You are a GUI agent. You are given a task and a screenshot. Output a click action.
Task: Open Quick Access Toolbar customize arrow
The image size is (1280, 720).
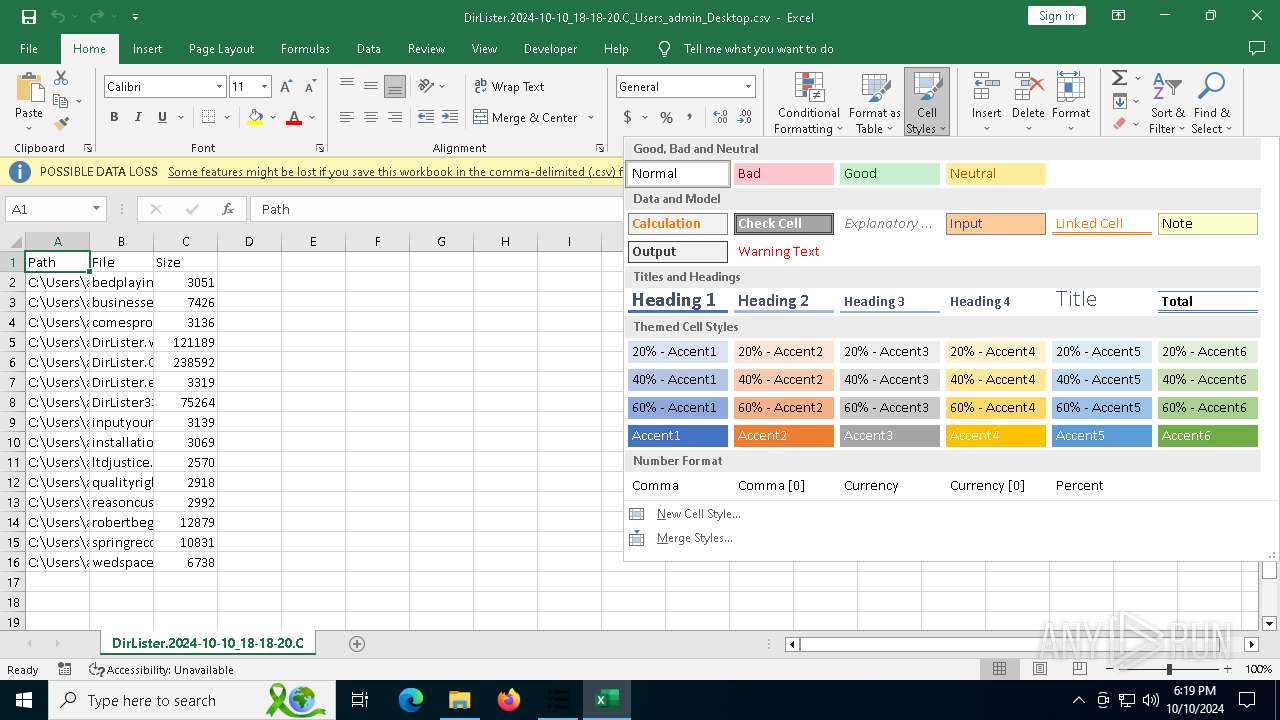[135, 17]
